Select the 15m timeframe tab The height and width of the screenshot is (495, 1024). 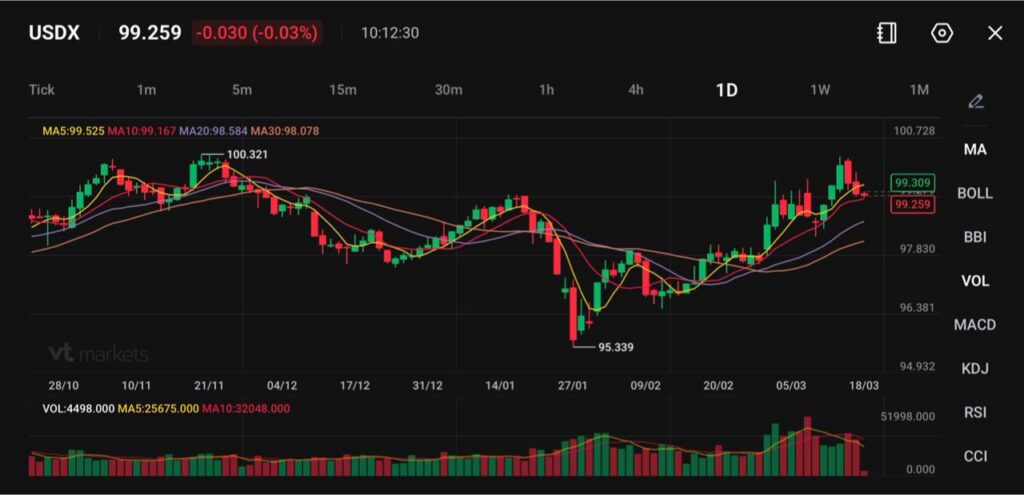click(x=343, y=90)
